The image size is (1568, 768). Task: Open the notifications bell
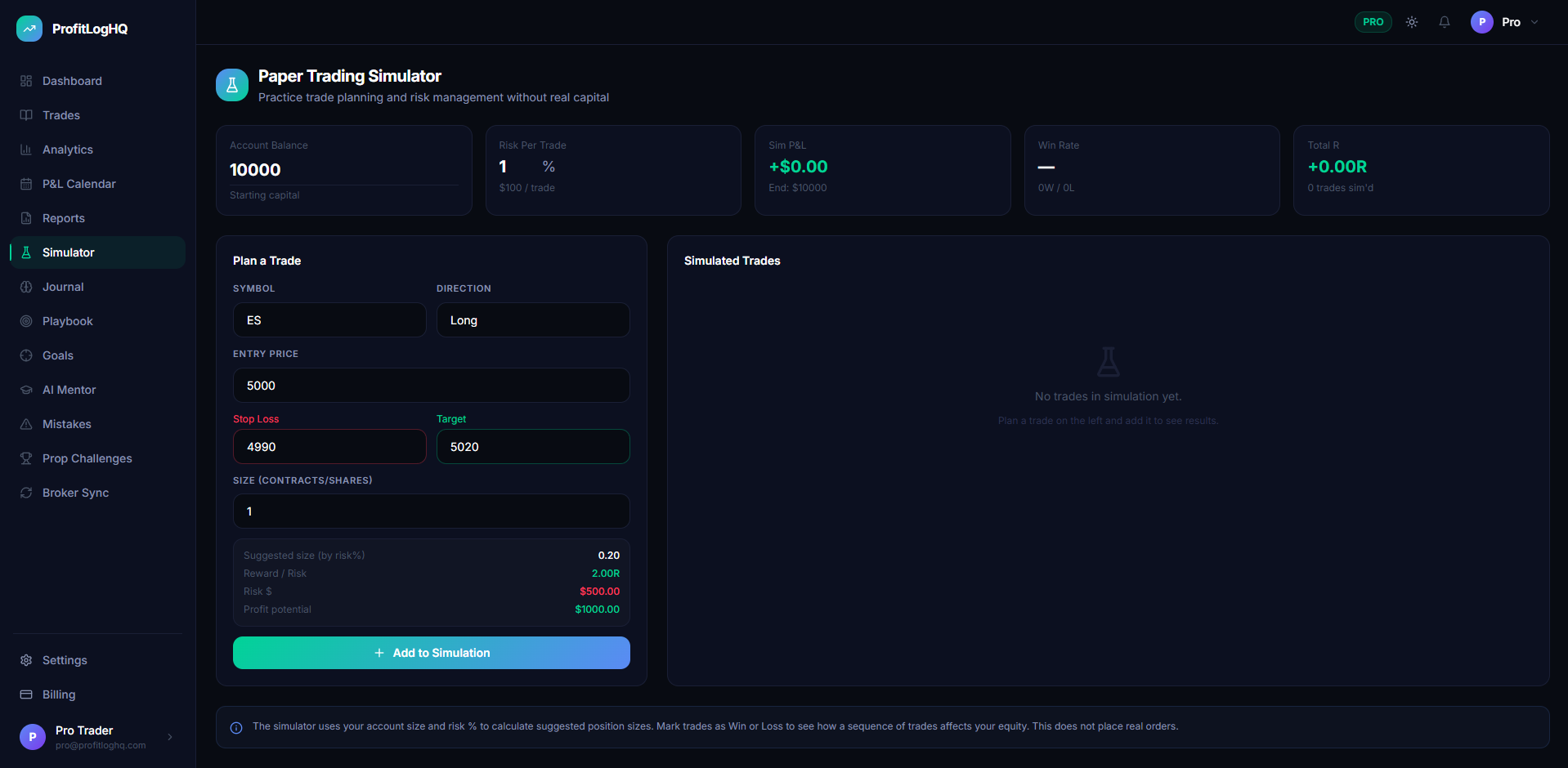tap(1444, 22)
